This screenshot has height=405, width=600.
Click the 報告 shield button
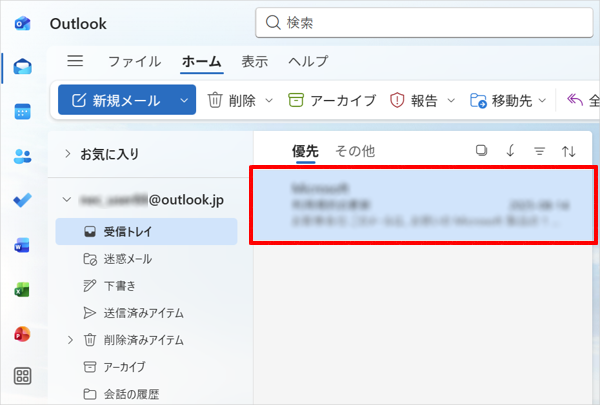(414, 100)
